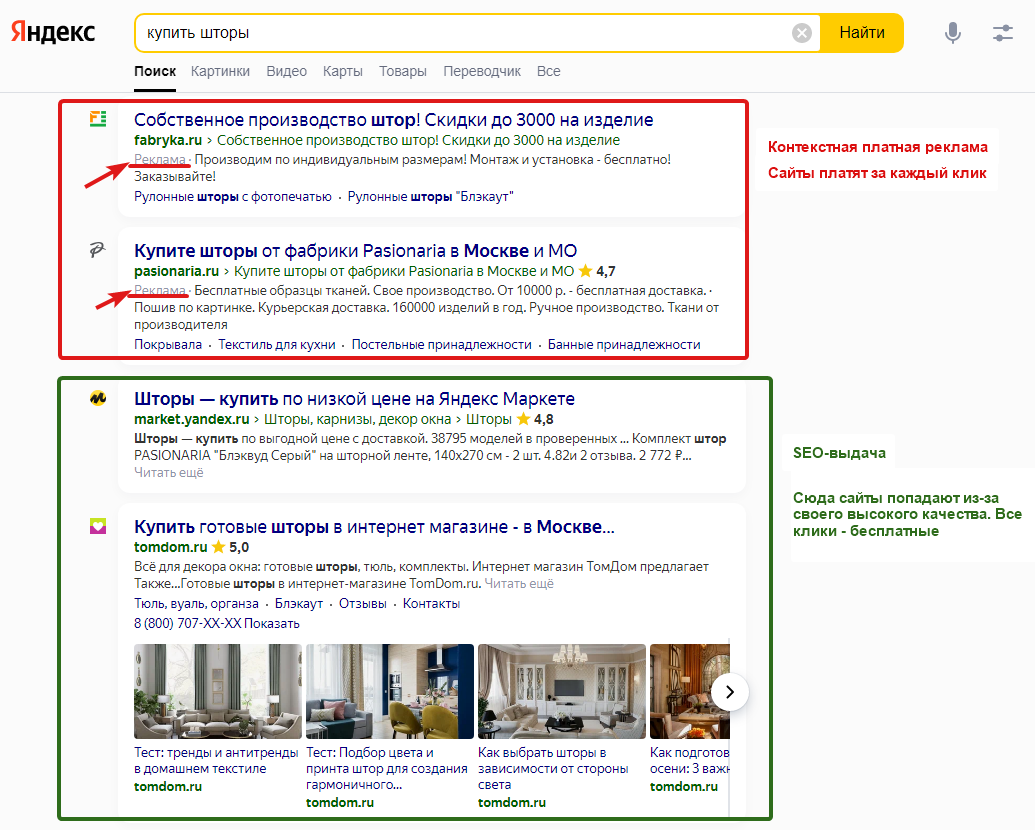Go to the Карты tab
This screenshot has height=830, width=1035.
point(343,71)
